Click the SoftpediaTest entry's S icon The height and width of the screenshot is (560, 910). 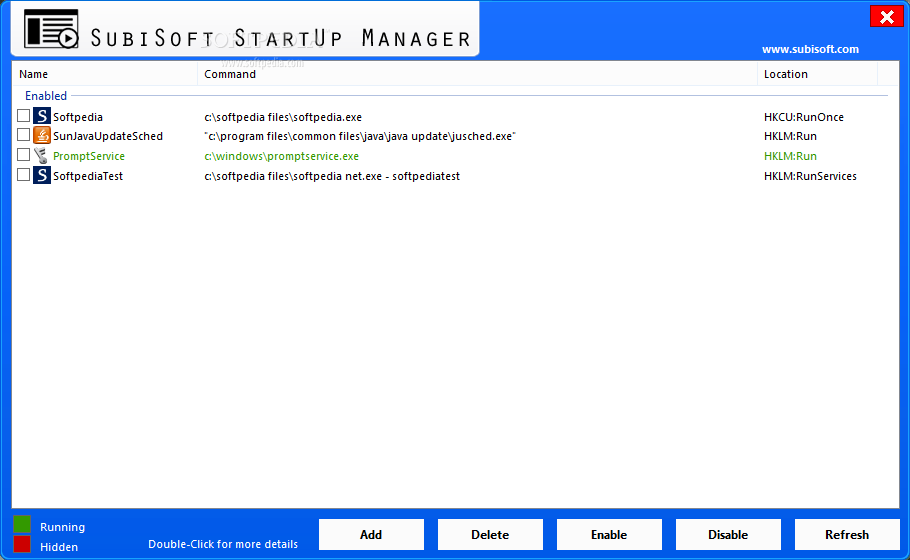point(41,175)
